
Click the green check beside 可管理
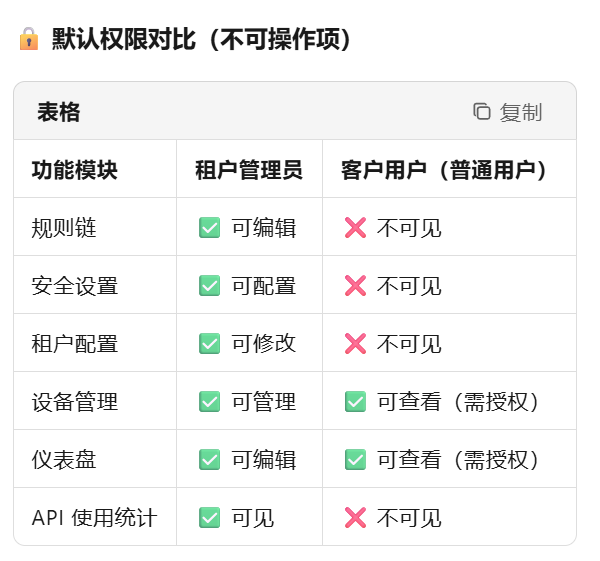210,401
